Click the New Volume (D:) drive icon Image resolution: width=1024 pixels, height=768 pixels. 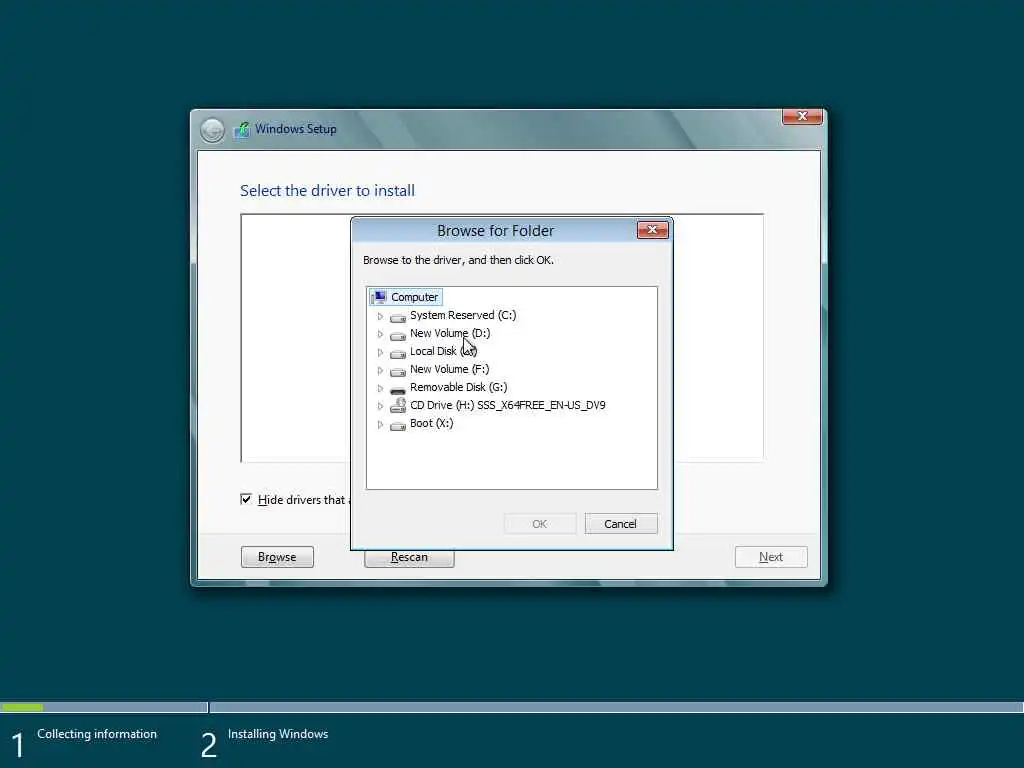(398, 335)
